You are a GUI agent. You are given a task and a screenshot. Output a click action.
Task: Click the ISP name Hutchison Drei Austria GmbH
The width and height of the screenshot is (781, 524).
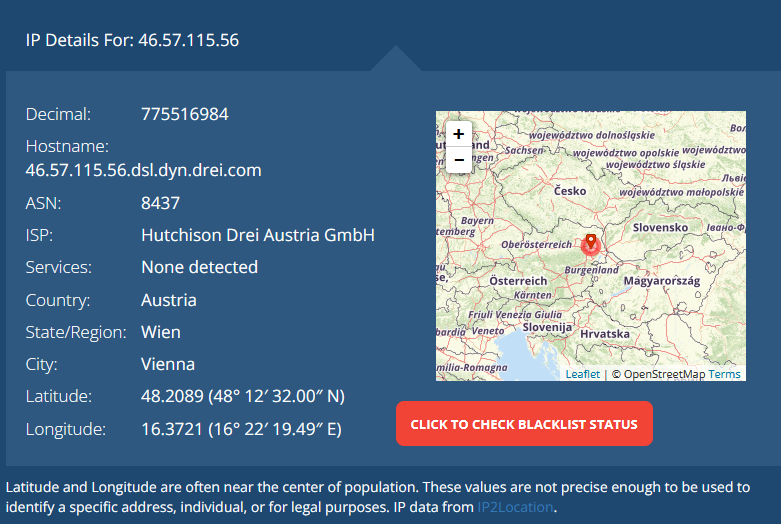click(x=258, y=236)
